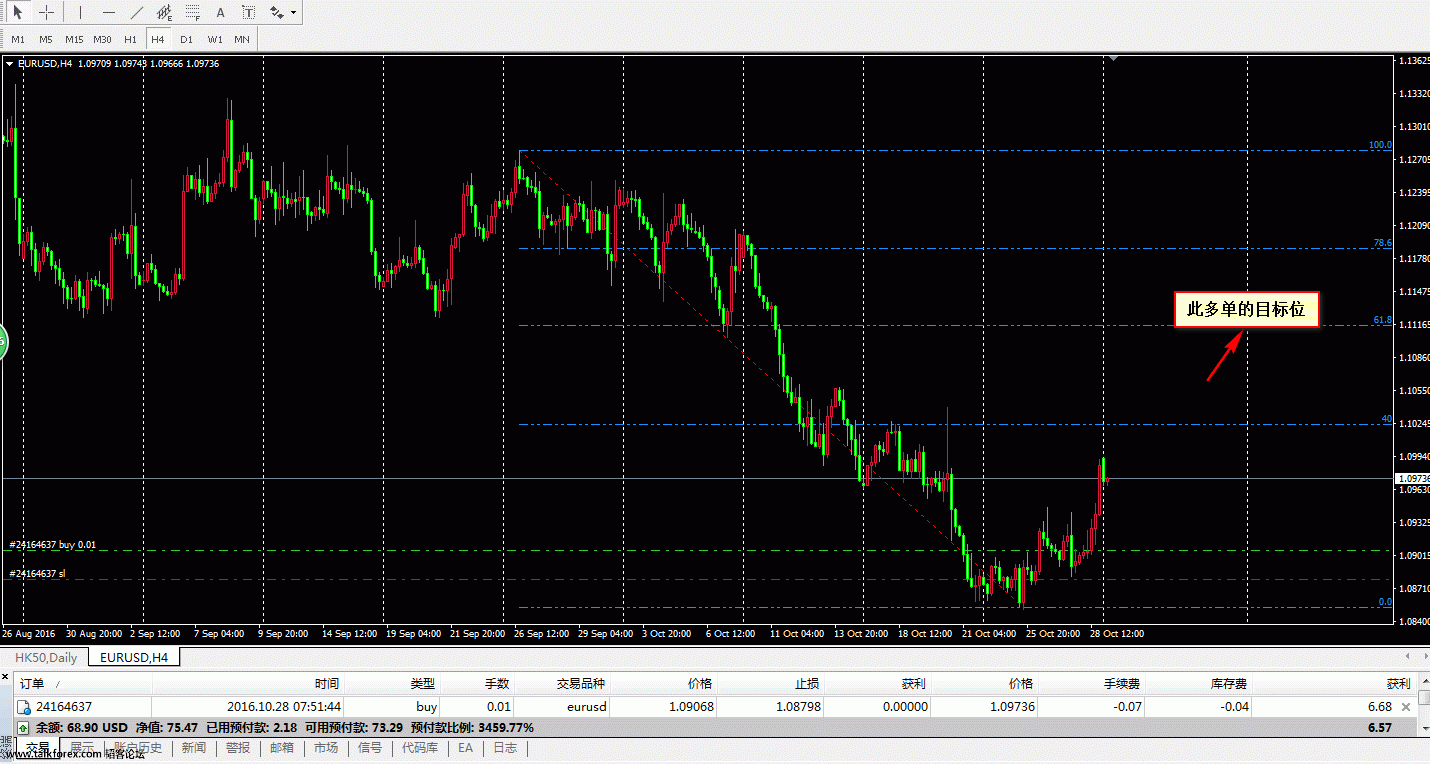Open the 日志 terminal tab
This screenshot has width=1430, height=764.
pyautogui.click(x=505, y=748)
